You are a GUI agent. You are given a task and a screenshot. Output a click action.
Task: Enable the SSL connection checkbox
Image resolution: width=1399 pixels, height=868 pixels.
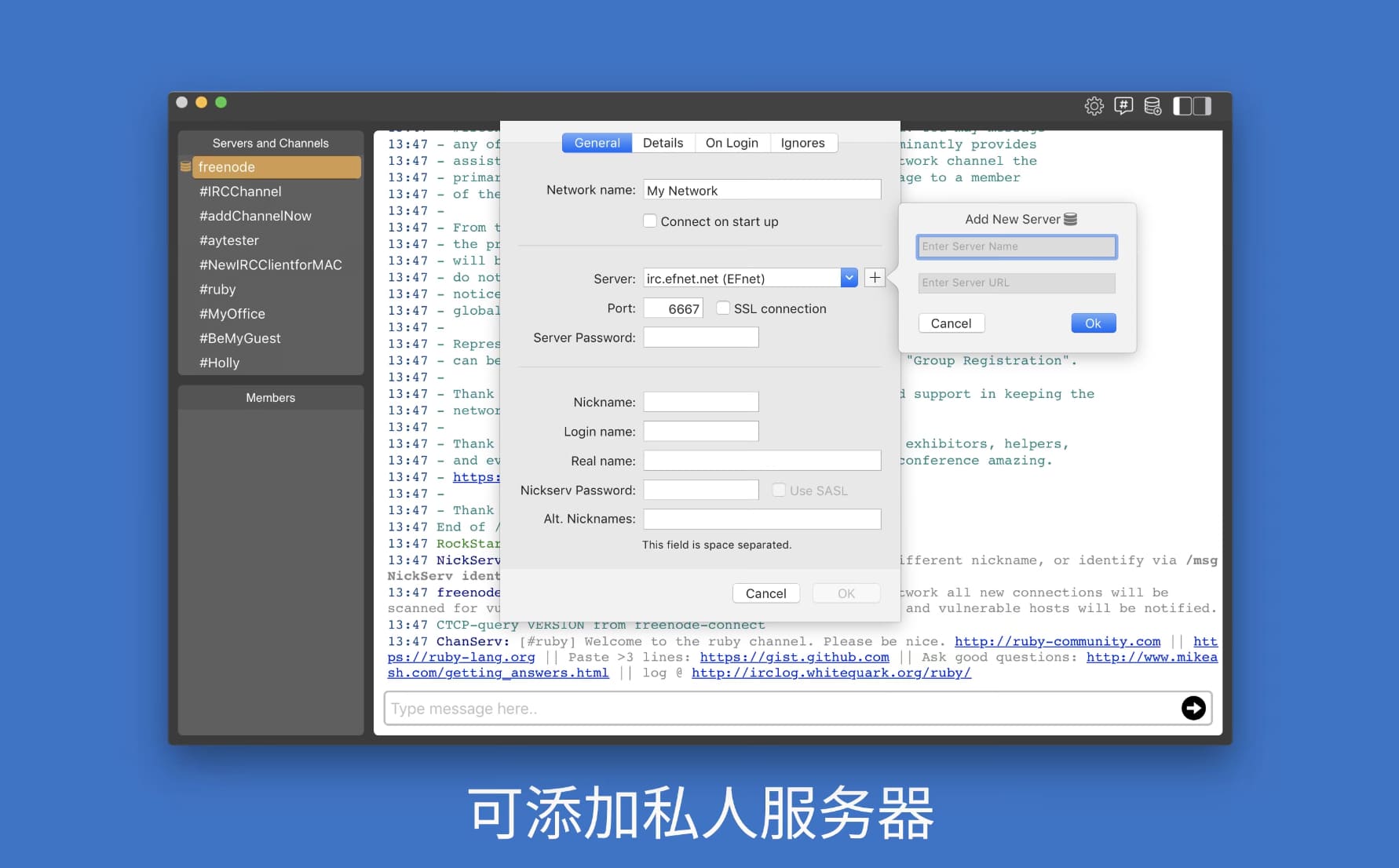723,308
